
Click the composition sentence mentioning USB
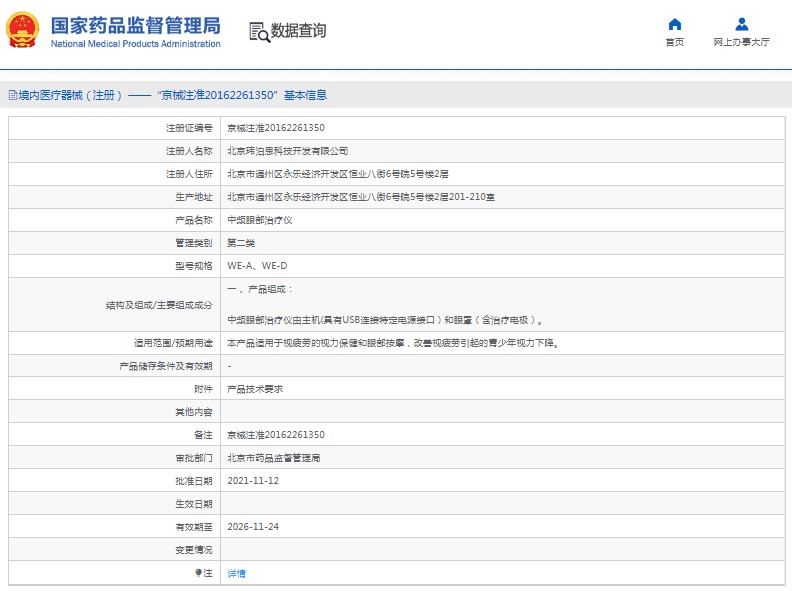point(385,320)
